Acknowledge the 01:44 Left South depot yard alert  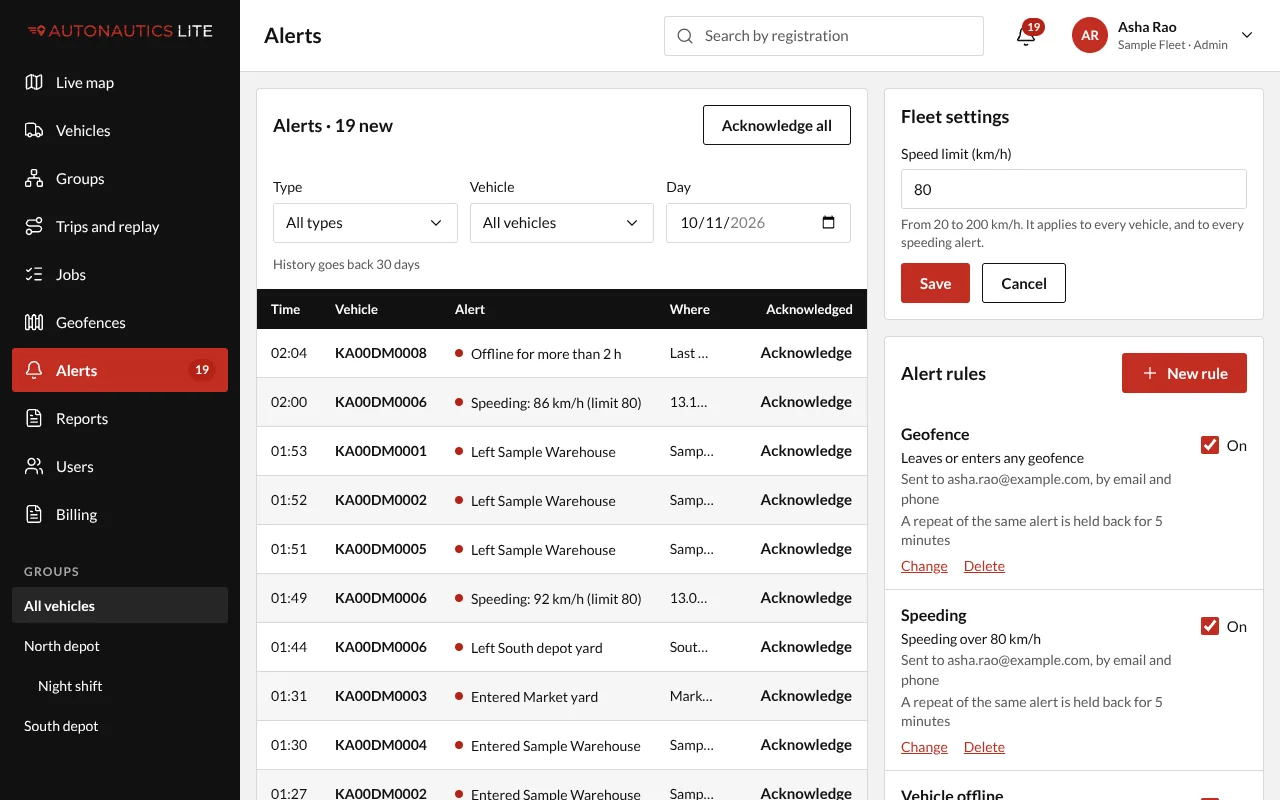pos(806,647)
